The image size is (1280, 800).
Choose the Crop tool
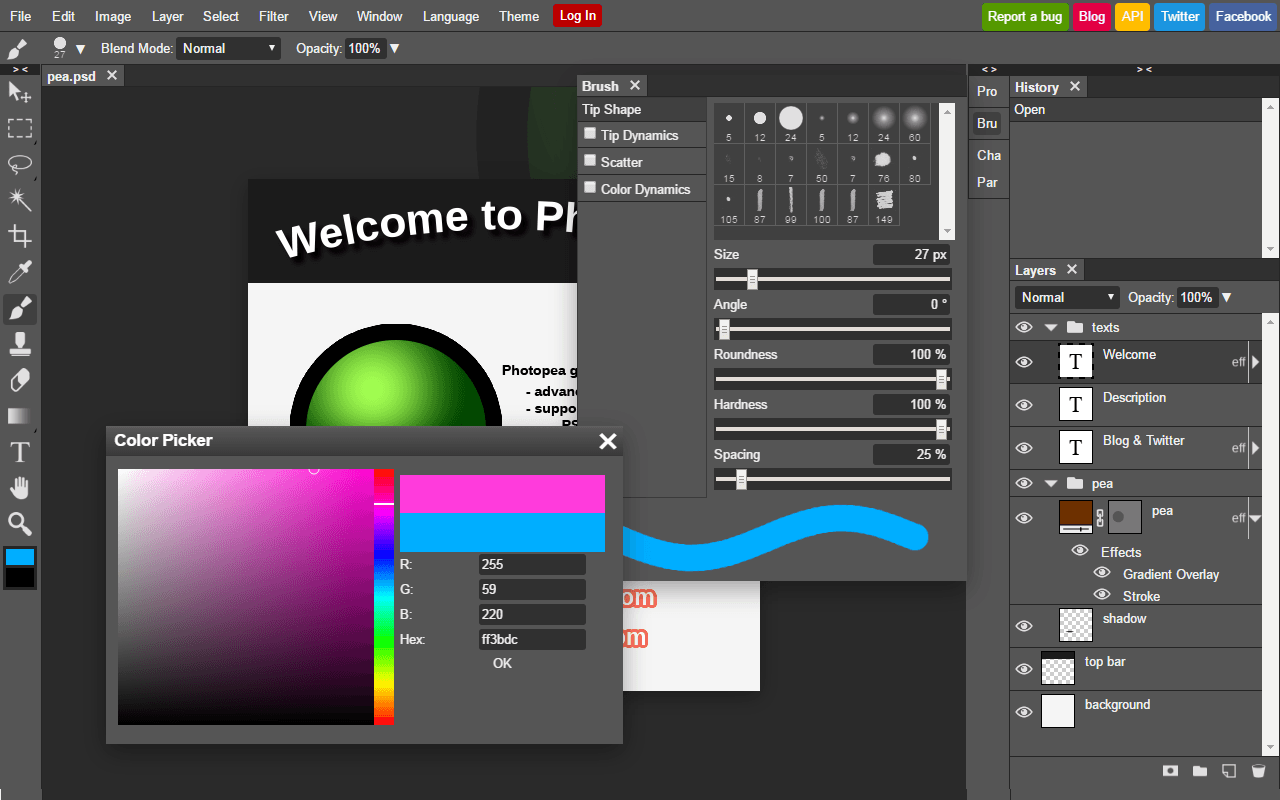point(20,235)
